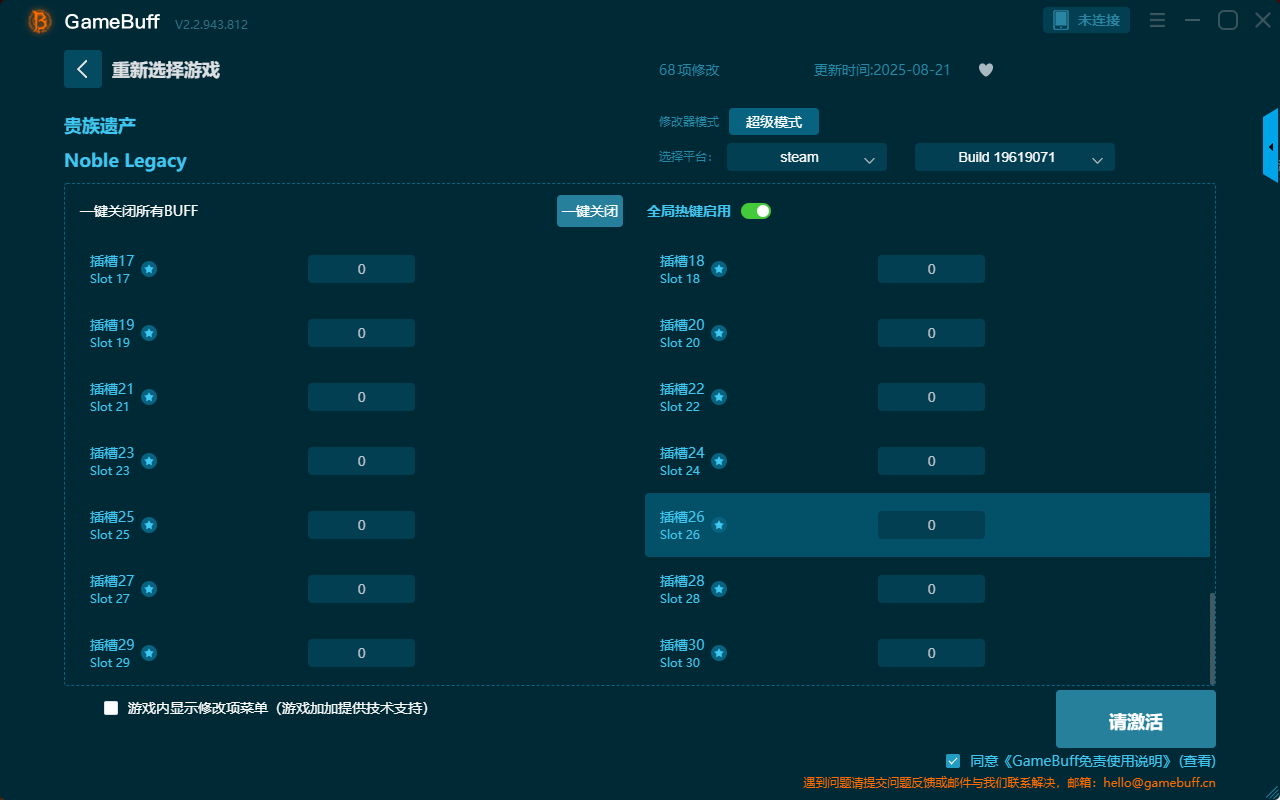Favorite Slot 22 with its star
The height and width of the screenshot is (800, 1280).
(x=719, y=397)
